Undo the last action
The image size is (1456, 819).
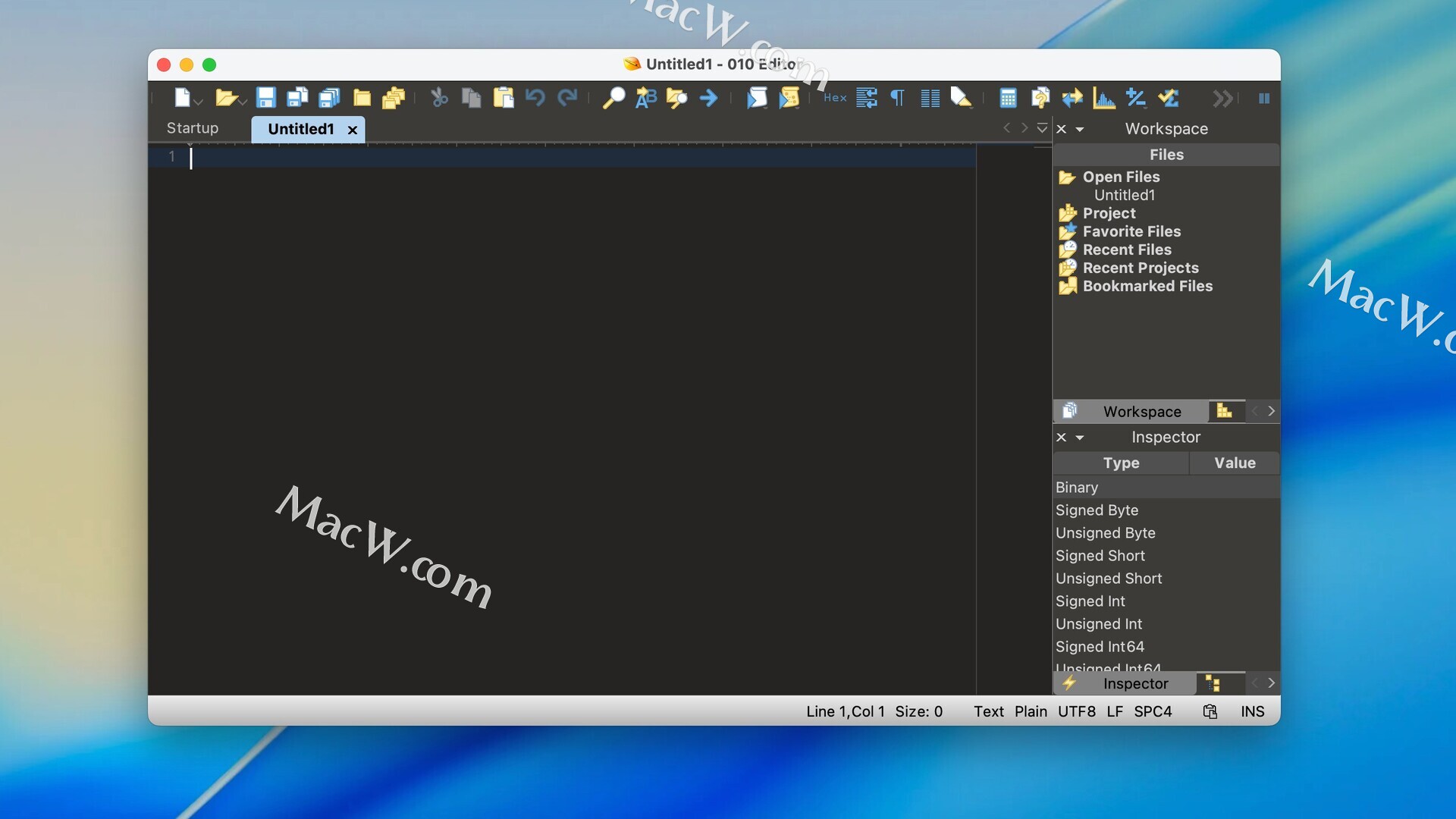tap(535, 98)
